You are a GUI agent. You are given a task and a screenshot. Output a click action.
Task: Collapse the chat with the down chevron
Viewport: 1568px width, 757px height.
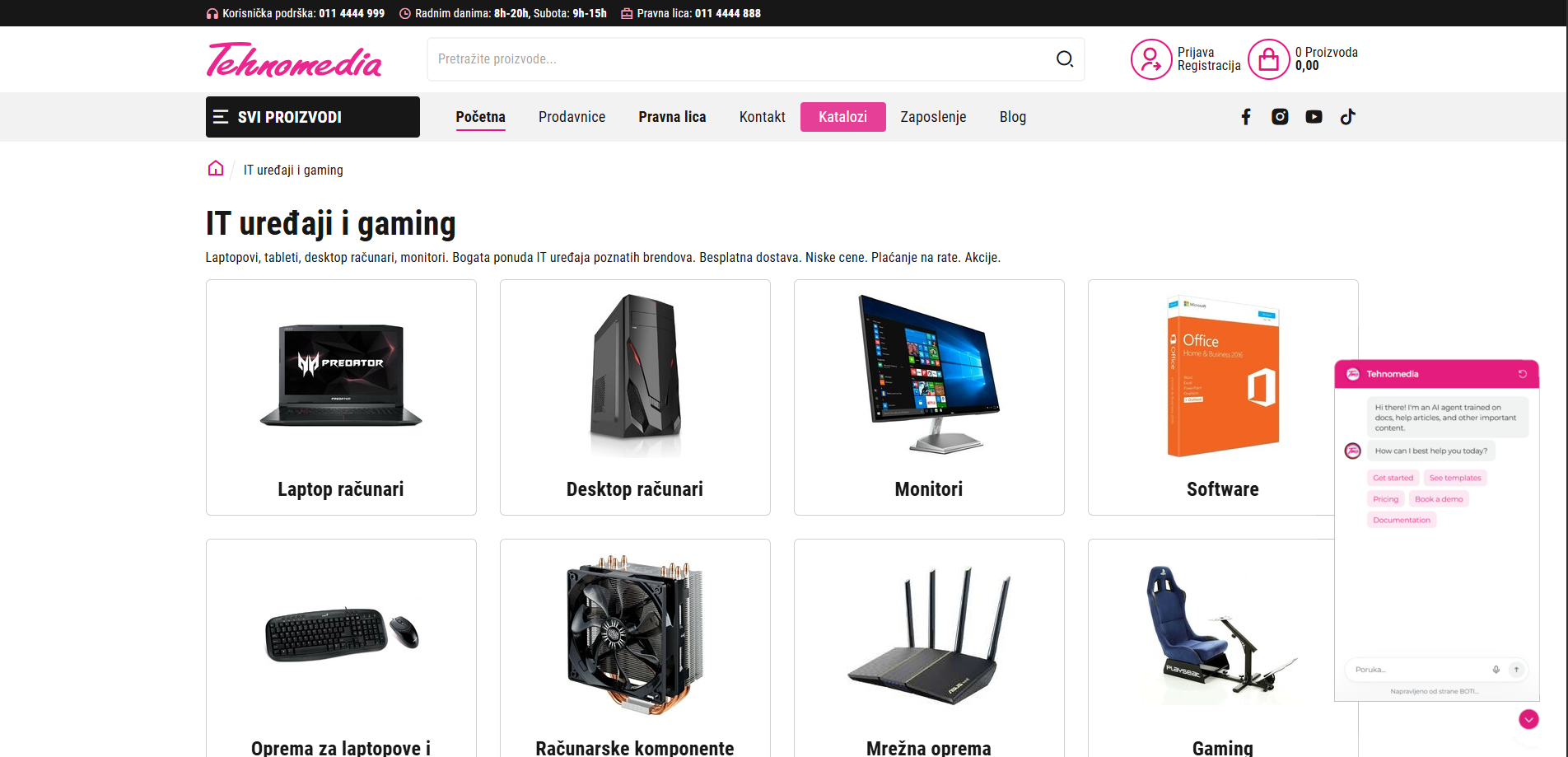(1529, 718)
